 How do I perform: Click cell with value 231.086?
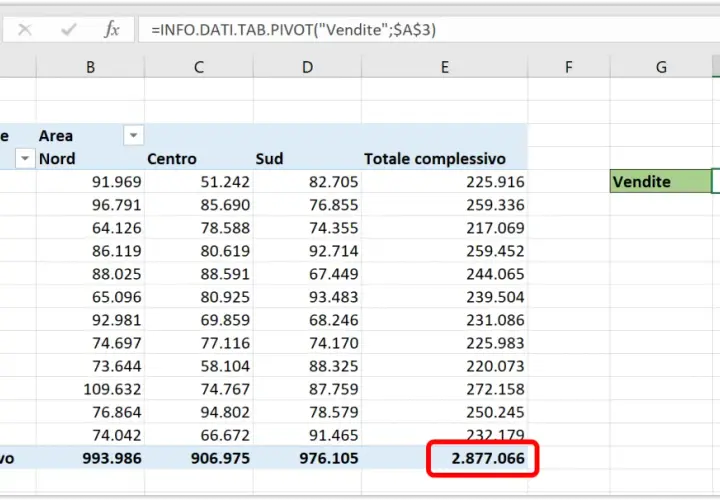444,320
